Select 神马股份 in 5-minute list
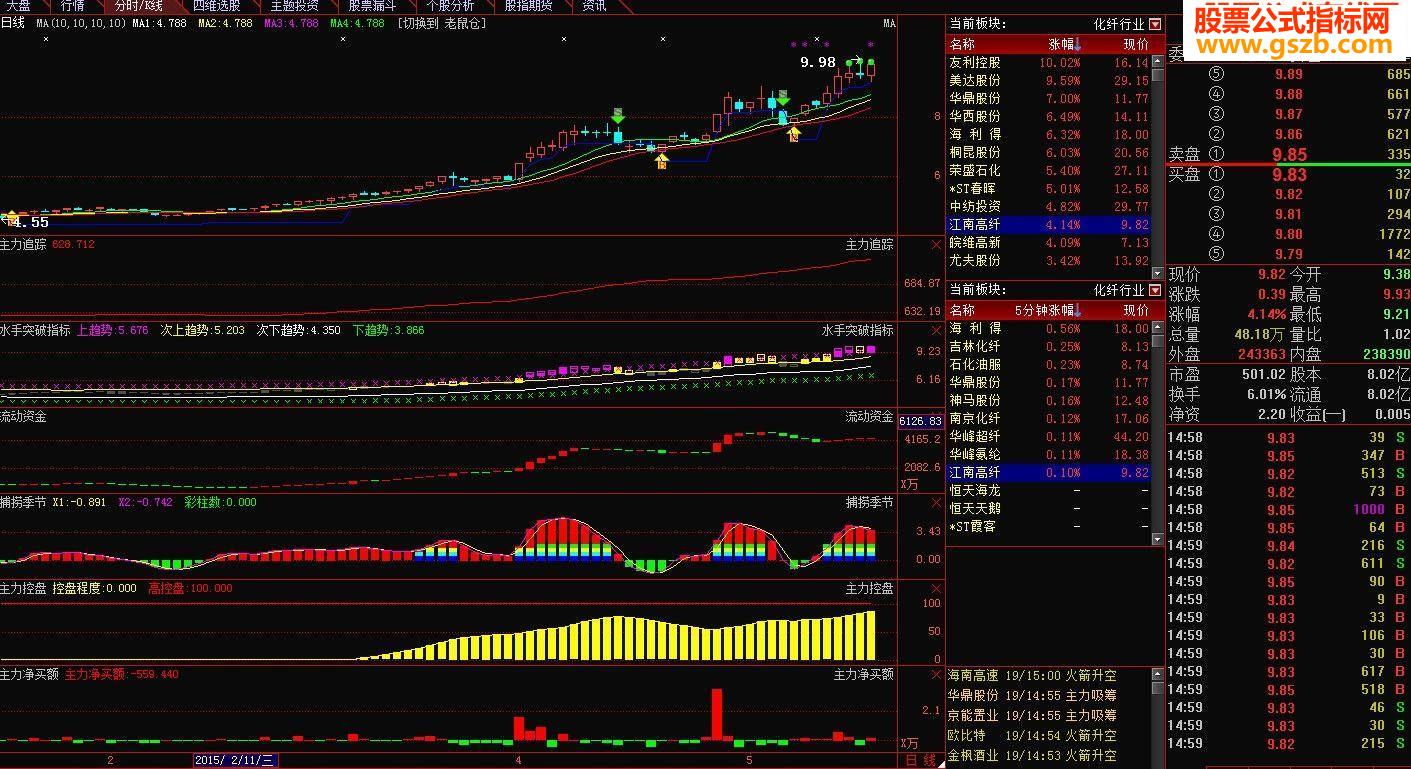 pyautogui.click(x=1048, y=400)
